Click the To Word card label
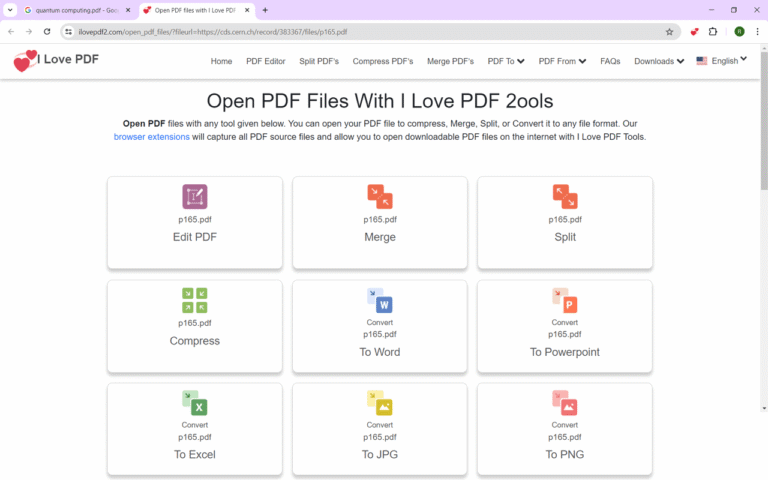 tap(380, 352)
